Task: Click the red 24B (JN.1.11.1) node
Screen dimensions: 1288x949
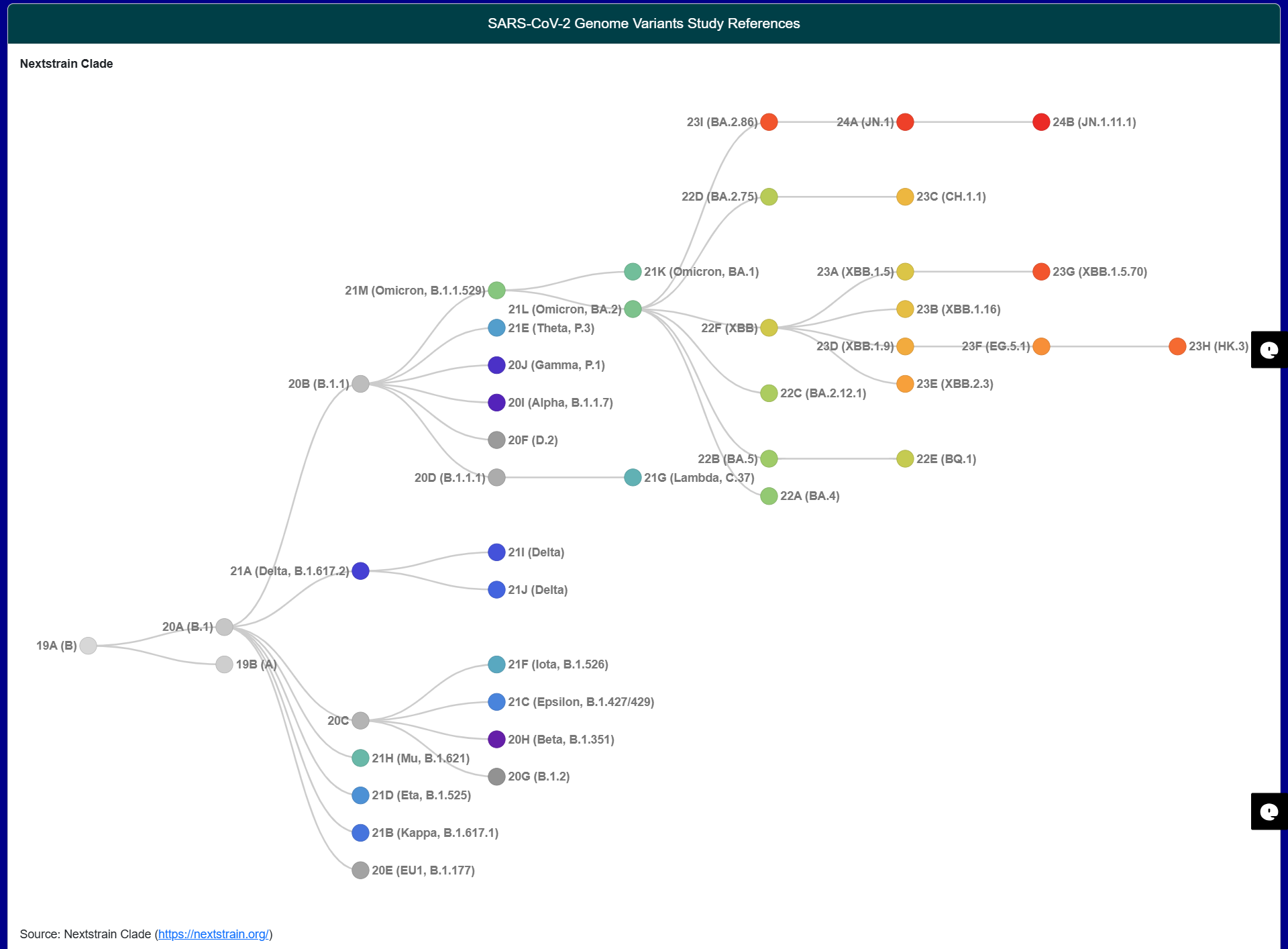Action: 1041,122
